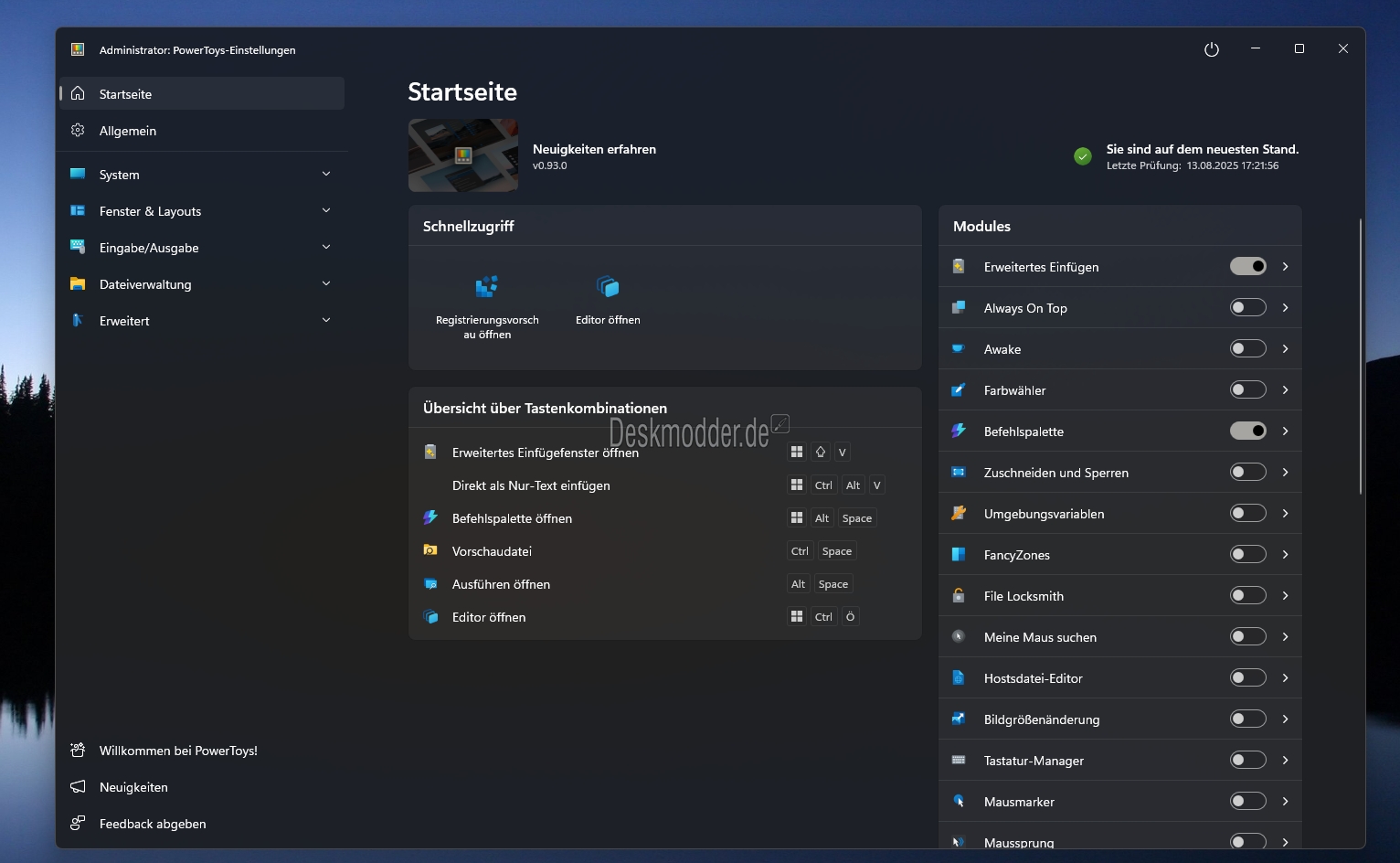Open the Feedback abgeben sidebar entry
Image resolution: width=1400 pixels, height=863 pixels.
pyautogui.click(x=202, y=823)
